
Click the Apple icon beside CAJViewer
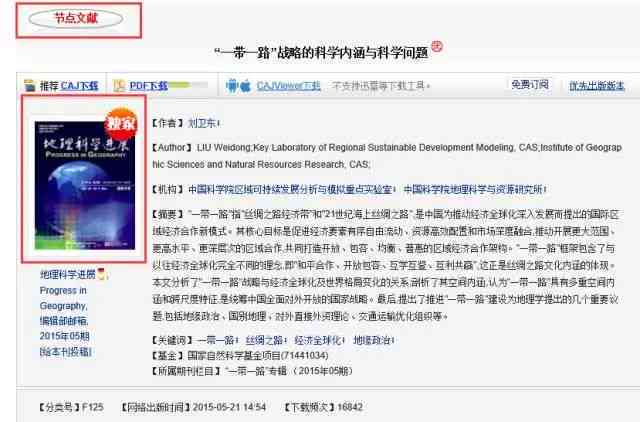tap(245, 86)
